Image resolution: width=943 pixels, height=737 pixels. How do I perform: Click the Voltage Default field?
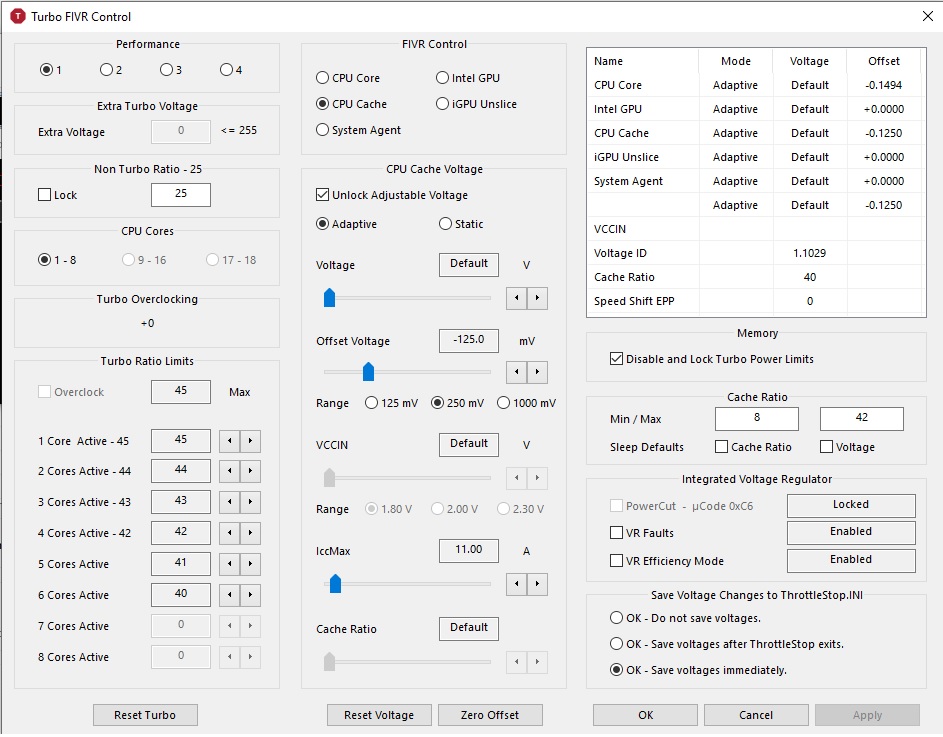[468, 265]
